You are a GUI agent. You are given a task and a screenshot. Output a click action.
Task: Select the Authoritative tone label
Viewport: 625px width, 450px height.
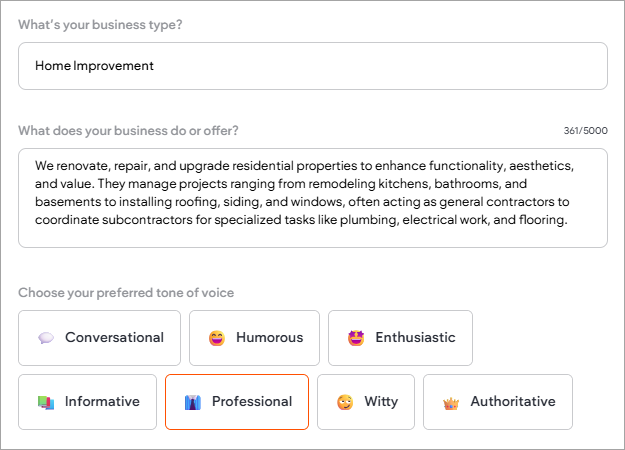coord(512,402)
